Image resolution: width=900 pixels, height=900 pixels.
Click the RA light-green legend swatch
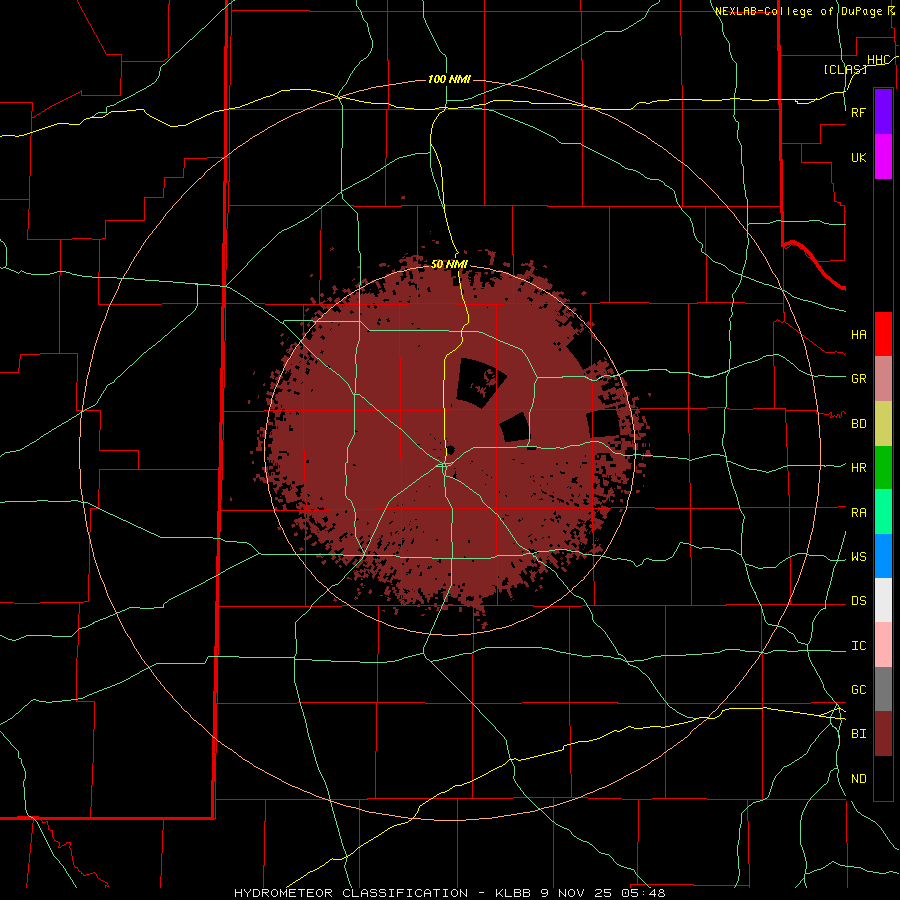click(883, 512)
